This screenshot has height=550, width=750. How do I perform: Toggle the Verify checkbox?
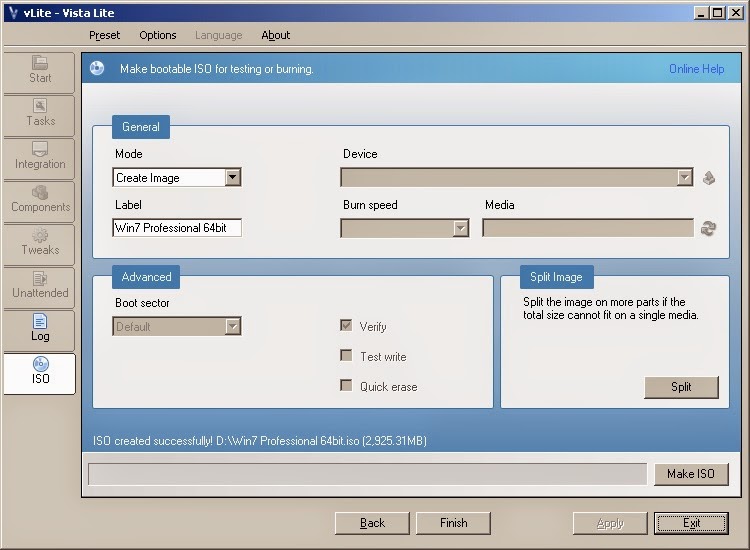346,326
